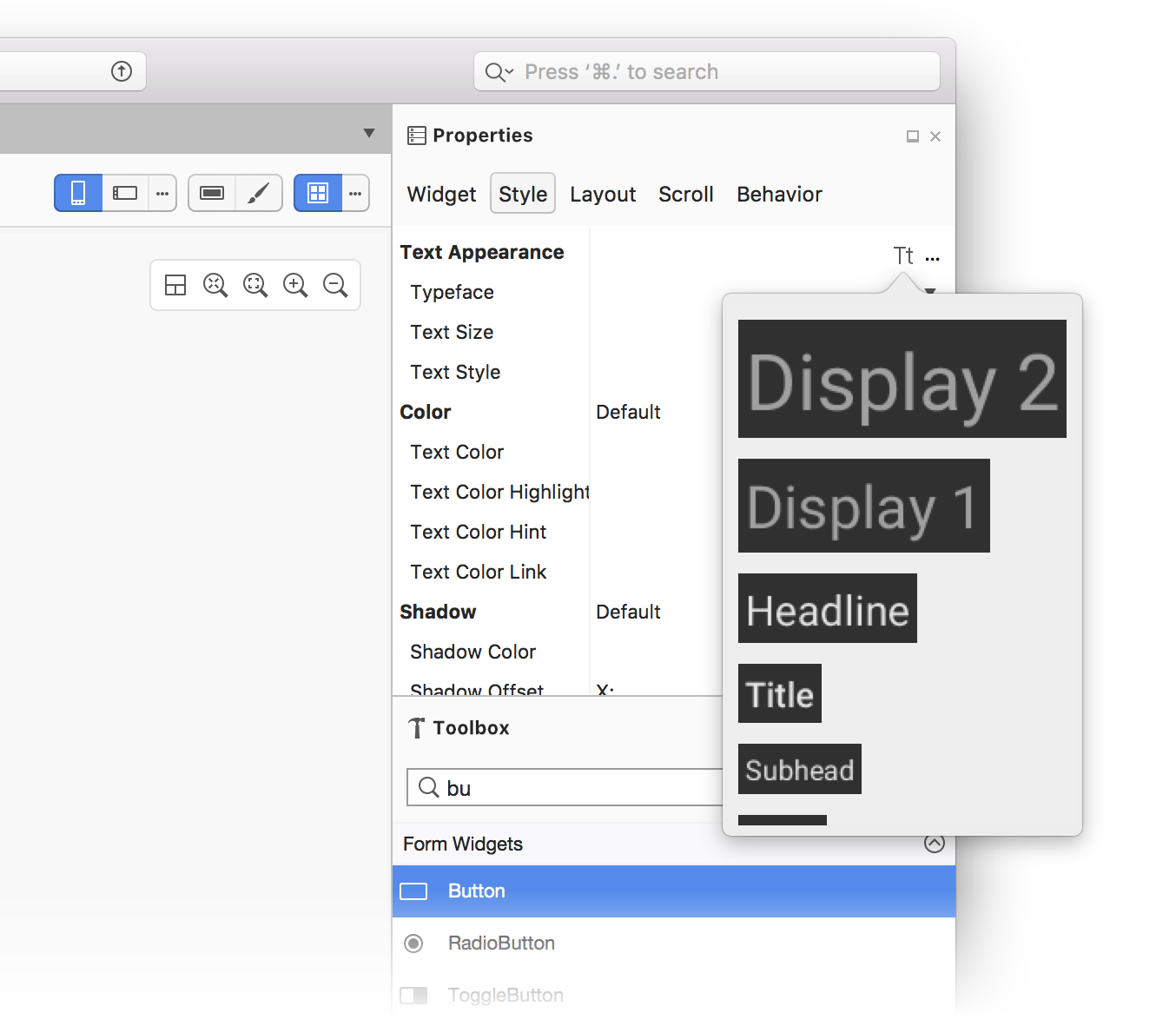
Task: Switch to the Widget tab
Action: click(441, 194)
